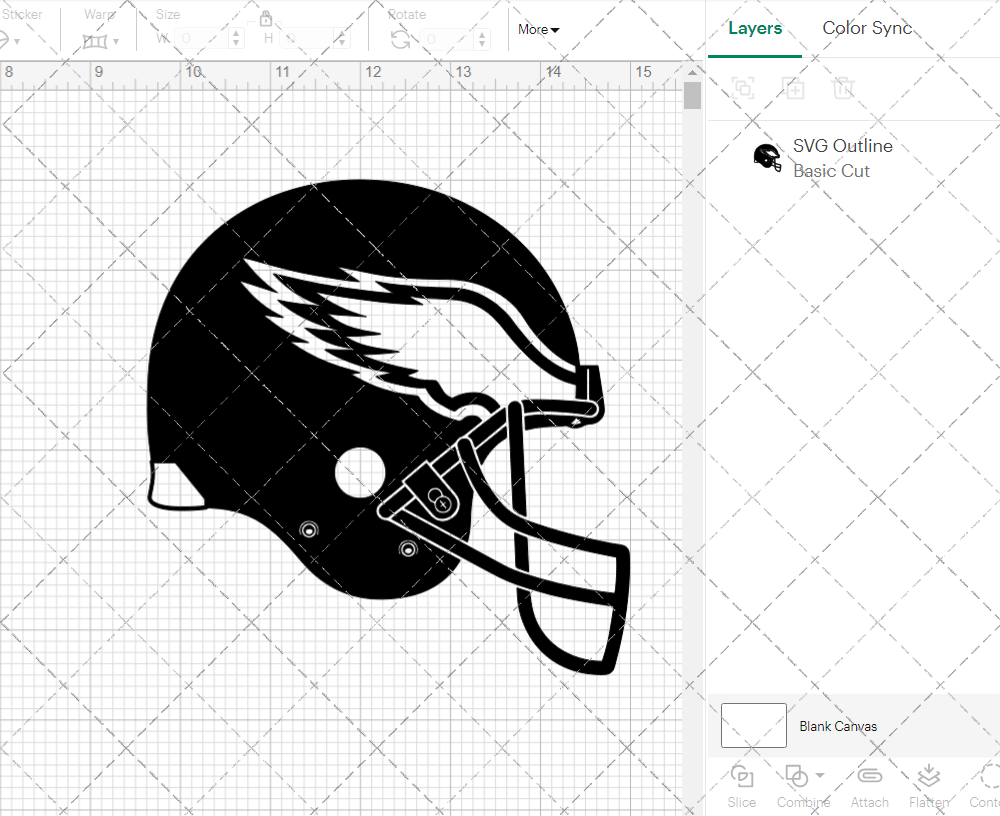The width and height of the screenshot is (1000, 816).
Task: Open the More dropdown menu
Action: [538, 30]
